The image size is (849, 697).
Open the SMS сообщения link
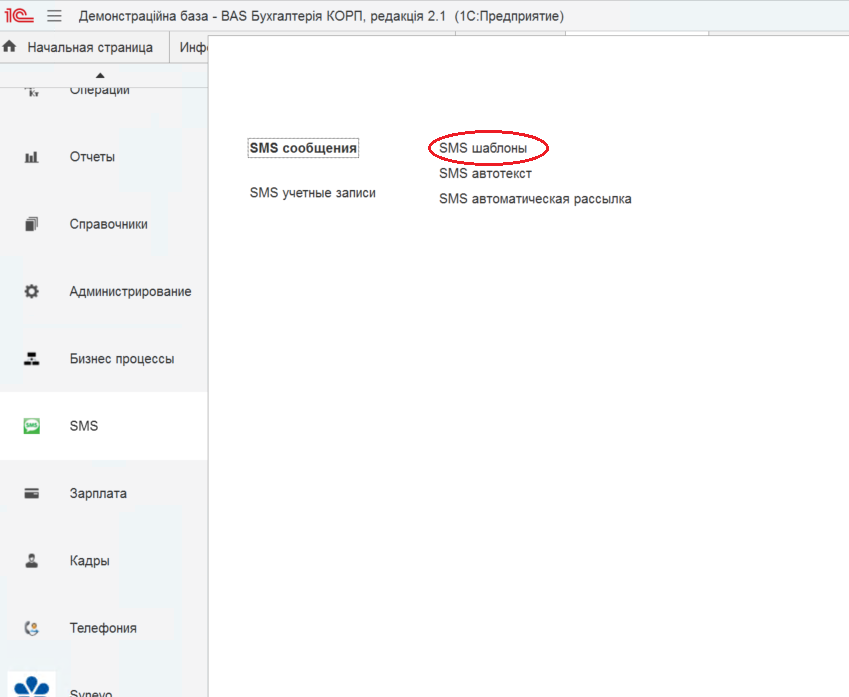coord(302,148)
